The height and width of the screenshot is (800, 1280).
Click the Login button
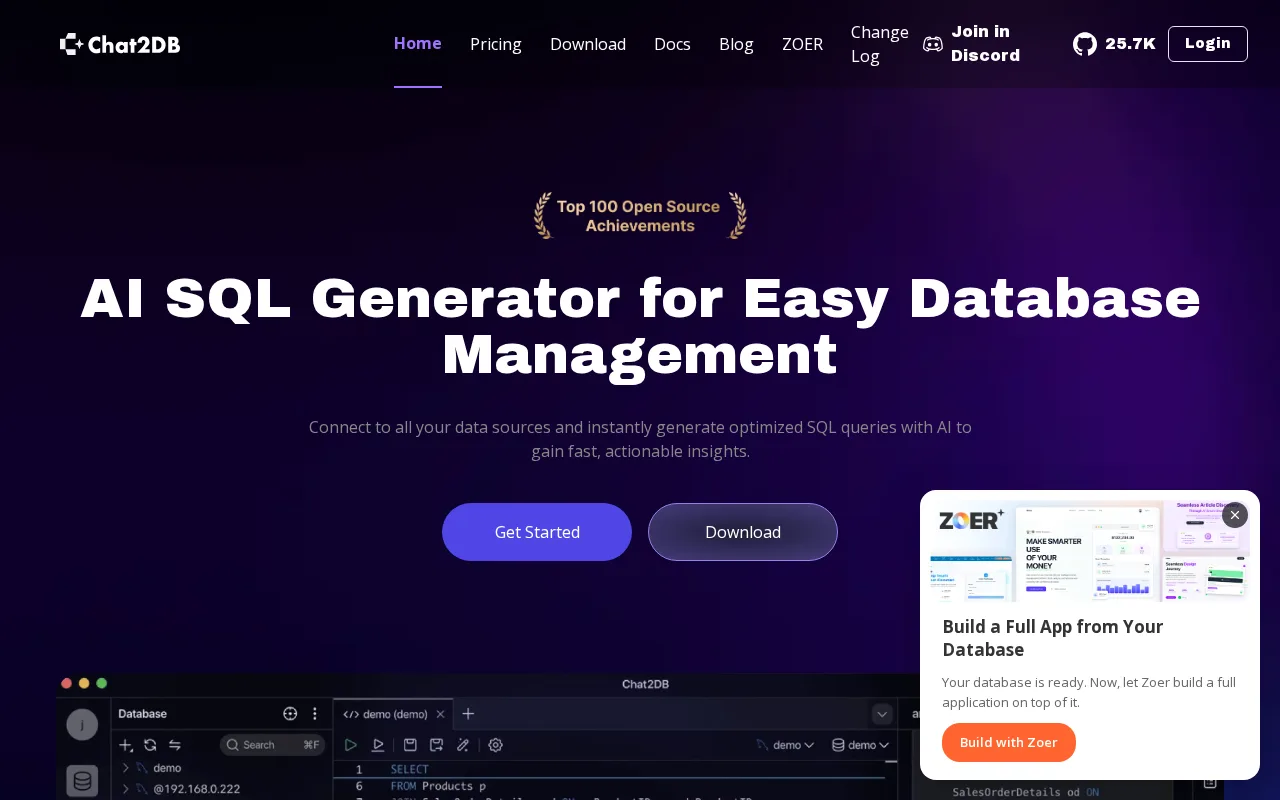pos(1208,44)
